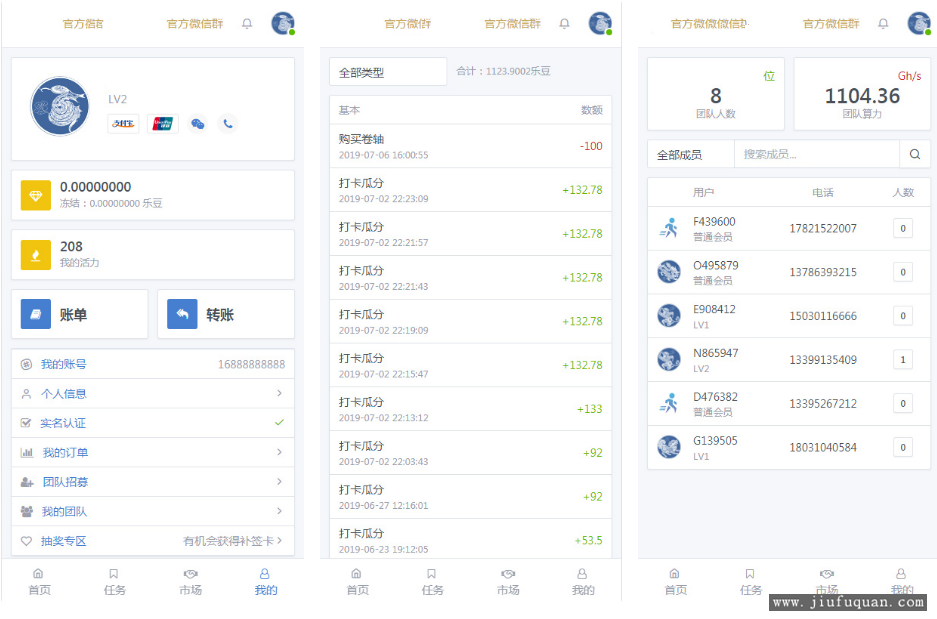Click the phone icon in profile card
Viewport: 937px width, 619px height.
[228, 124]
